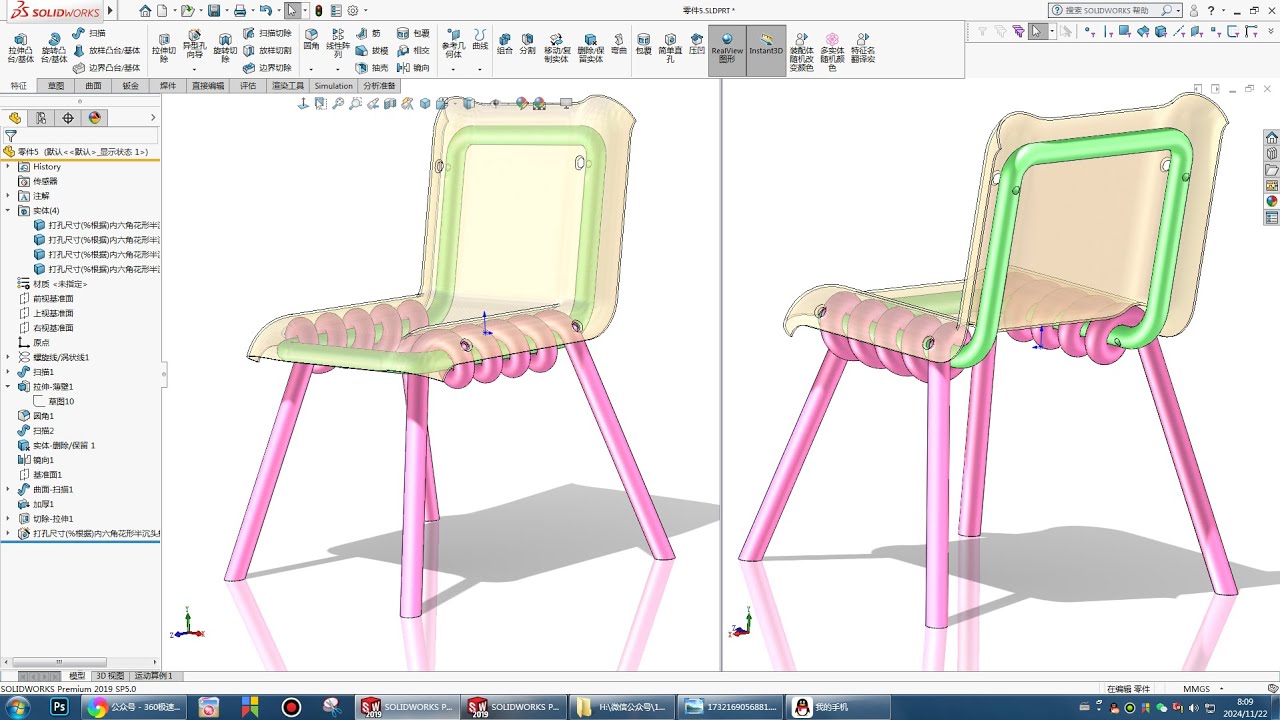
Task: Open the 圆角 fillet dropdown arrow
Action: click(311, 69)
